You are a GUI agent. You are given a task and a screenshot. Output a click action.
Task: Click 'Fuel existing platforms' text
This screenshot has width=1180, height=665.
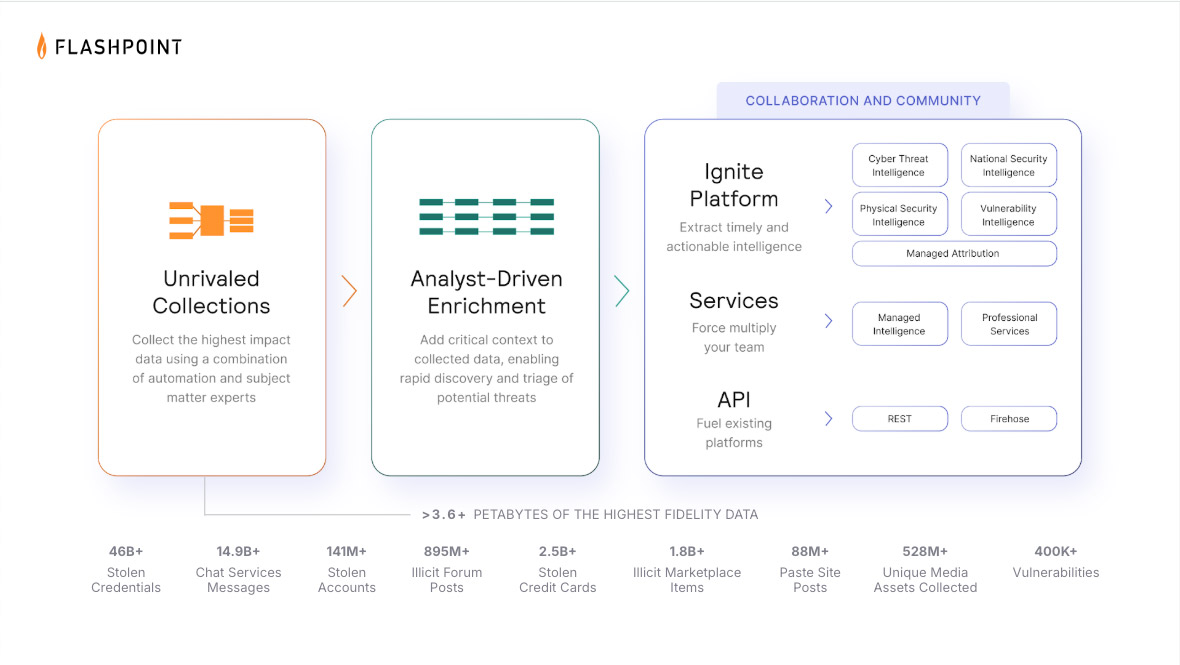(x=734, y=433)
